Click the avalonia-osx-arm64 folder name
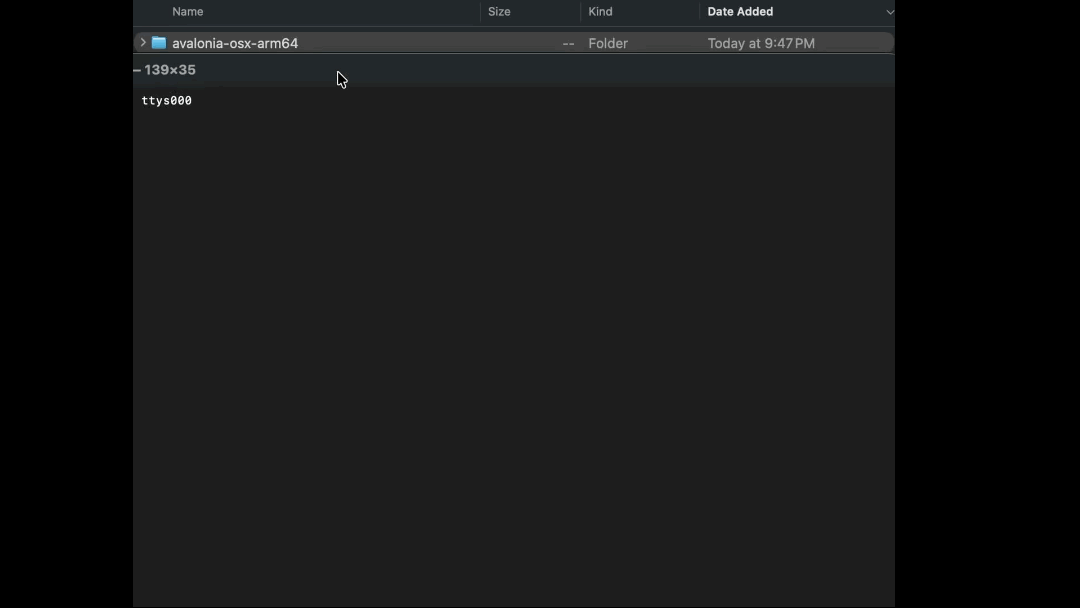Image resolution: width=1080 pixels, height=608 pixels. (x=235, y=43)
